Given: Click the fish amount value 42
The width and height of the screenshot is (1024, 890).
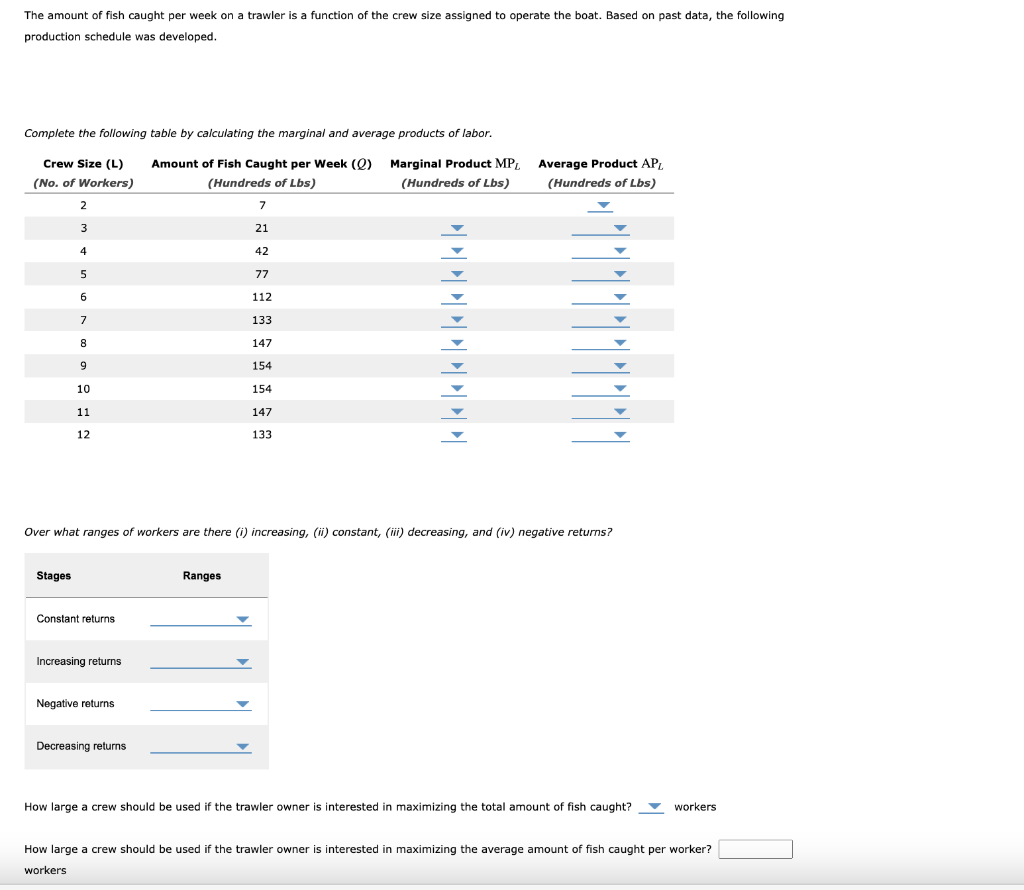Looking at the screenshot, I should 262,251.
